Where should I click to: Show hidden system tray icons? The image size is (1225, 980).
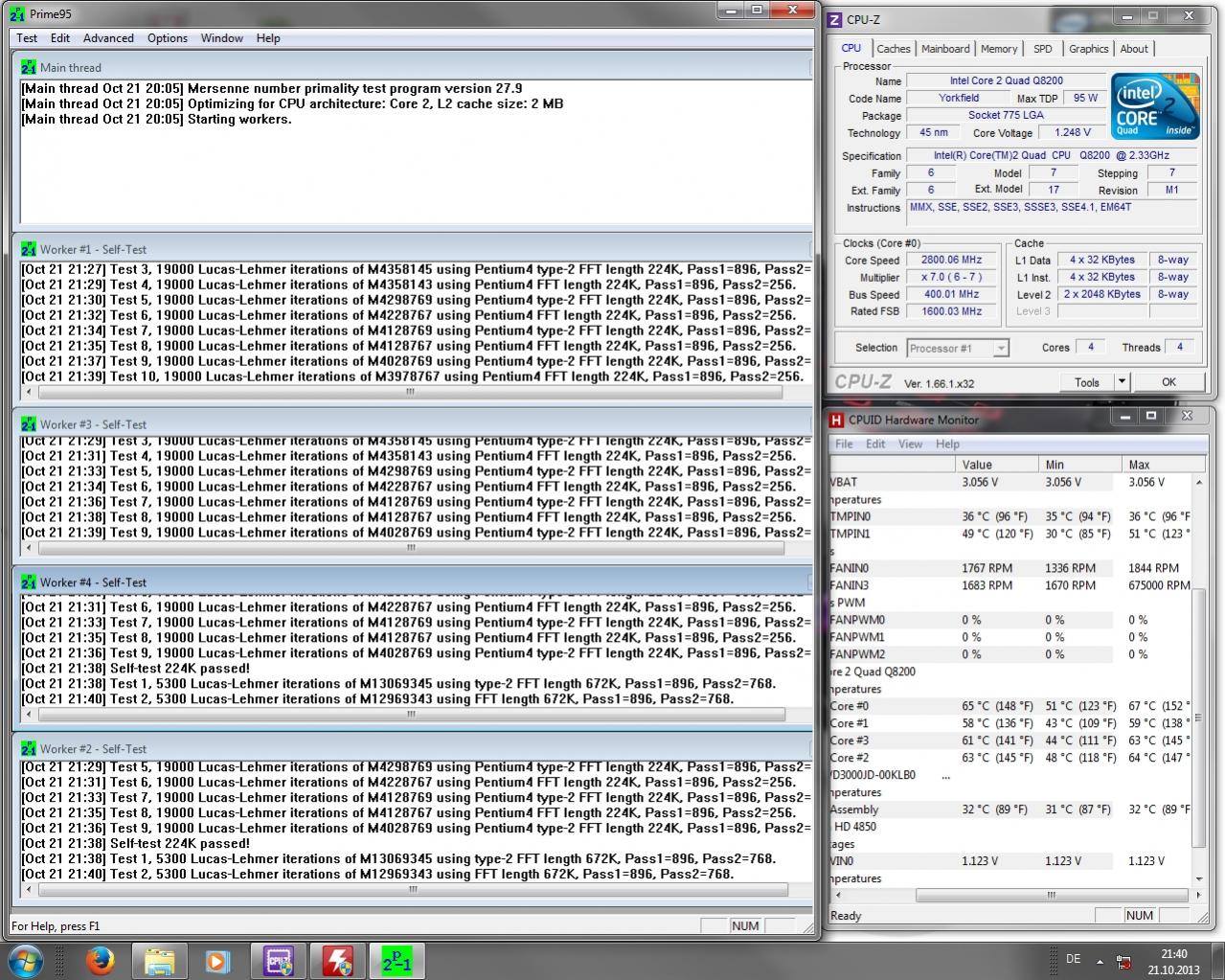pyautogui.click(x=1100, y=961)
